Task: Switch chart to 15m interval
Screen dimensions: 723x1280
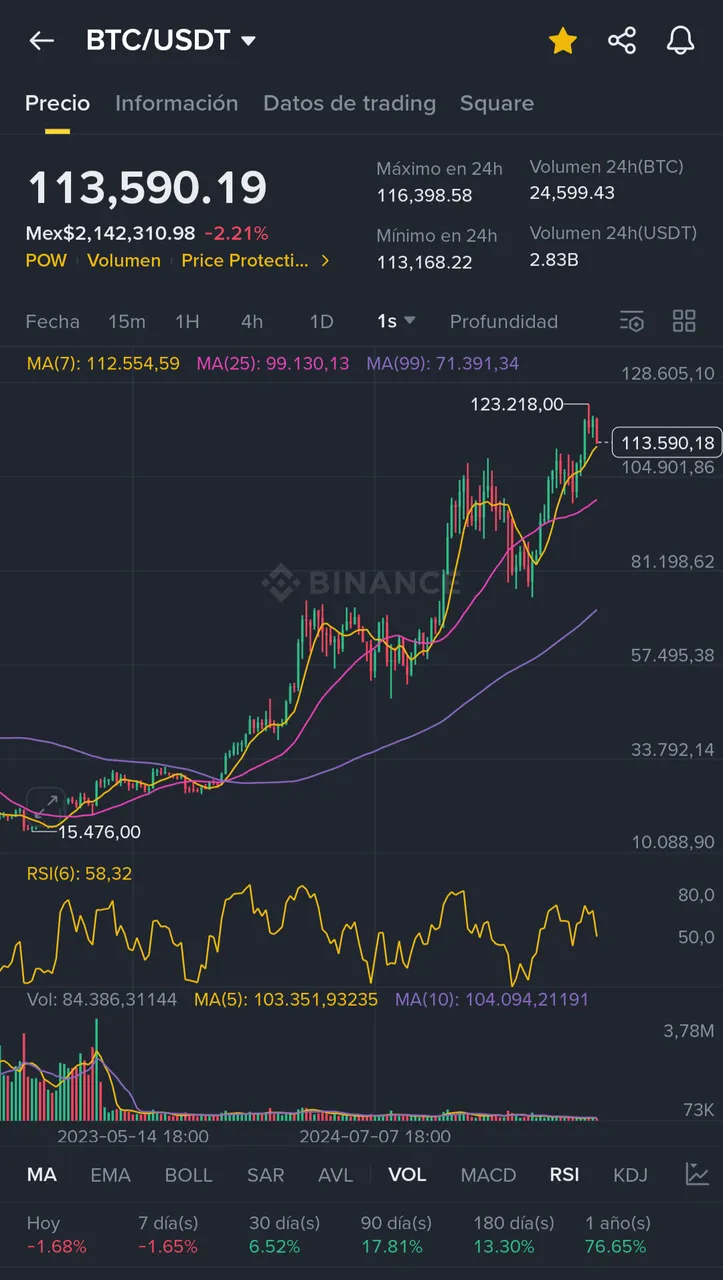Action: (x=127, y=321)
